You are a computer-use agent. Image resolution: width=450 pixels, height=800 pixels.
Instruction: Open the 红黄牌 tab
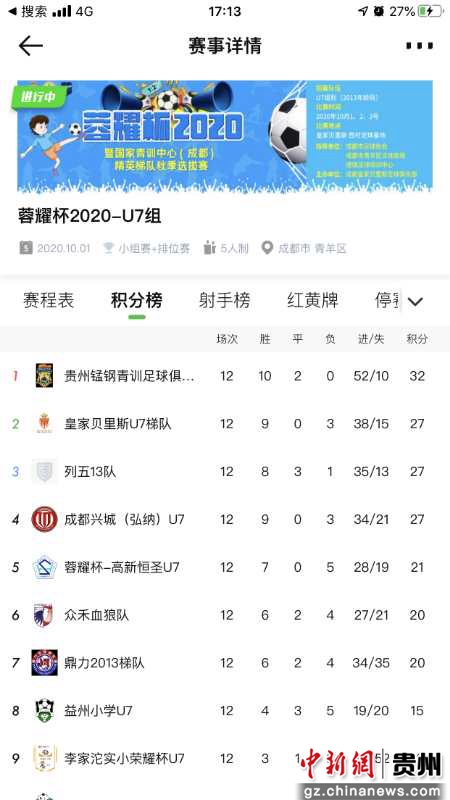[313, 301]
